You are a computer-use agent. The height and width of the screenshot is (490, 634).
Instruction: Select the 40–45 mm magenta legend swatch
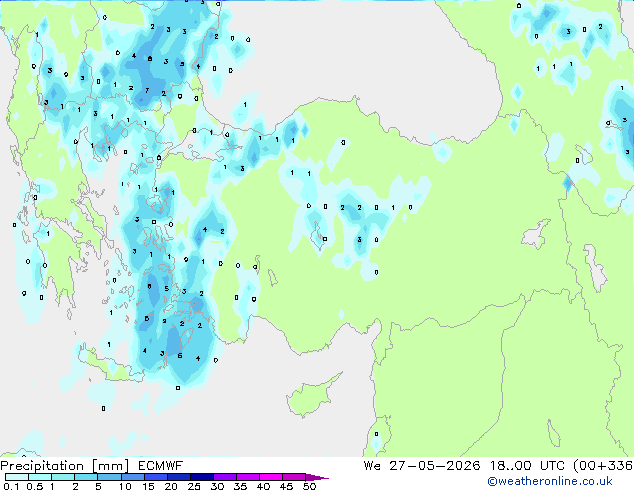pos(271,477)
